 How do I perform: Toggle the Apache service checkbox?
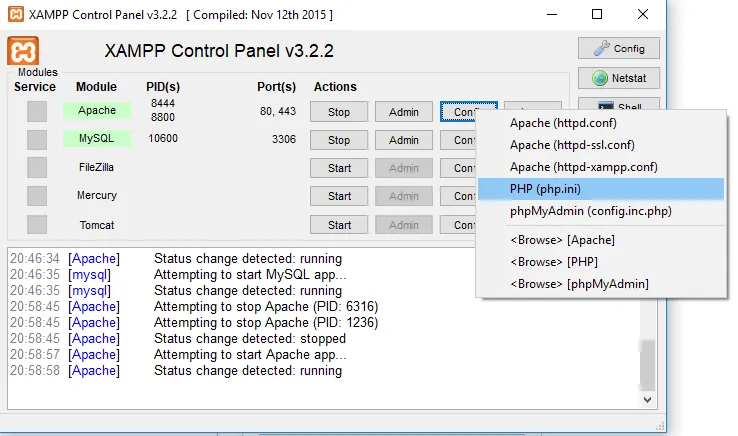[x=37, y=112]
